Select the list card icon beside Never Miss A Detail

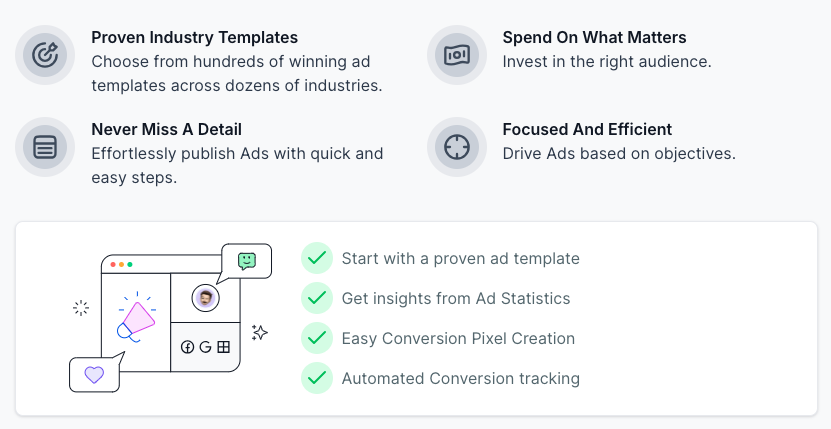tap(45, 147)
